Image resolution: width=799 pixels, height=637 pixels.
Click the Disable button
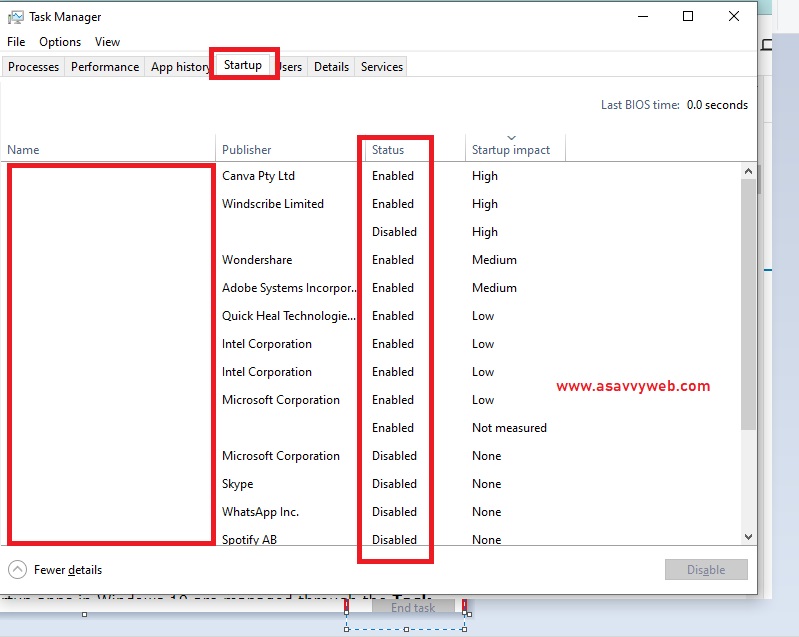[706, 570]
